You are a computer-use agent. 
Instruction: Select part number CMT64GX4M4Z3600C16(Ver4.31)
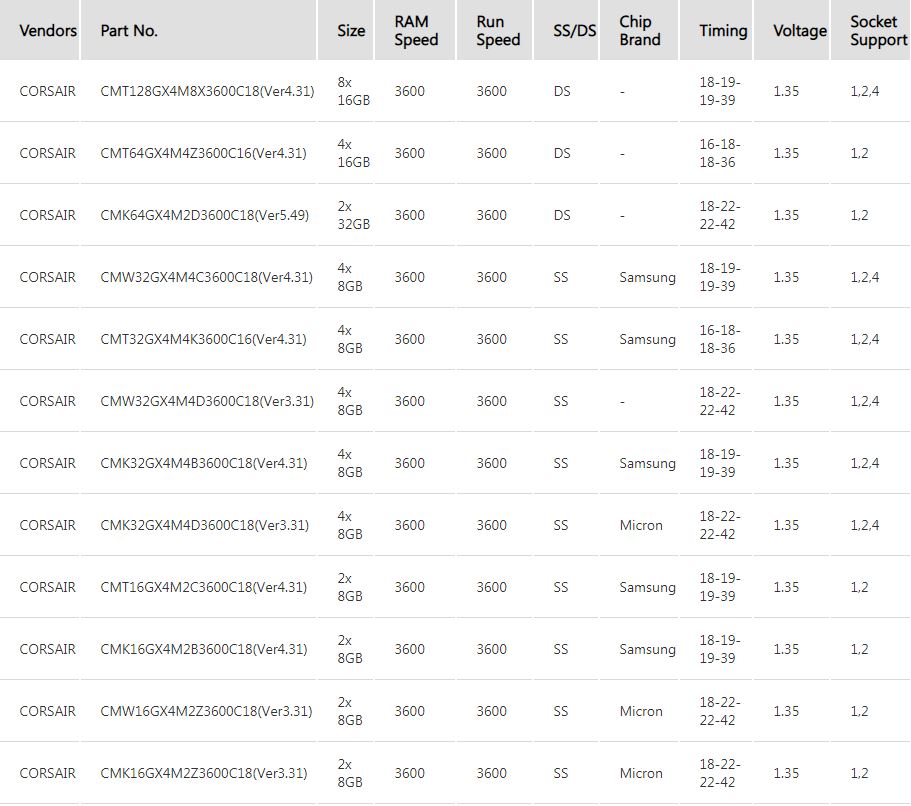(x=203, y=153)
